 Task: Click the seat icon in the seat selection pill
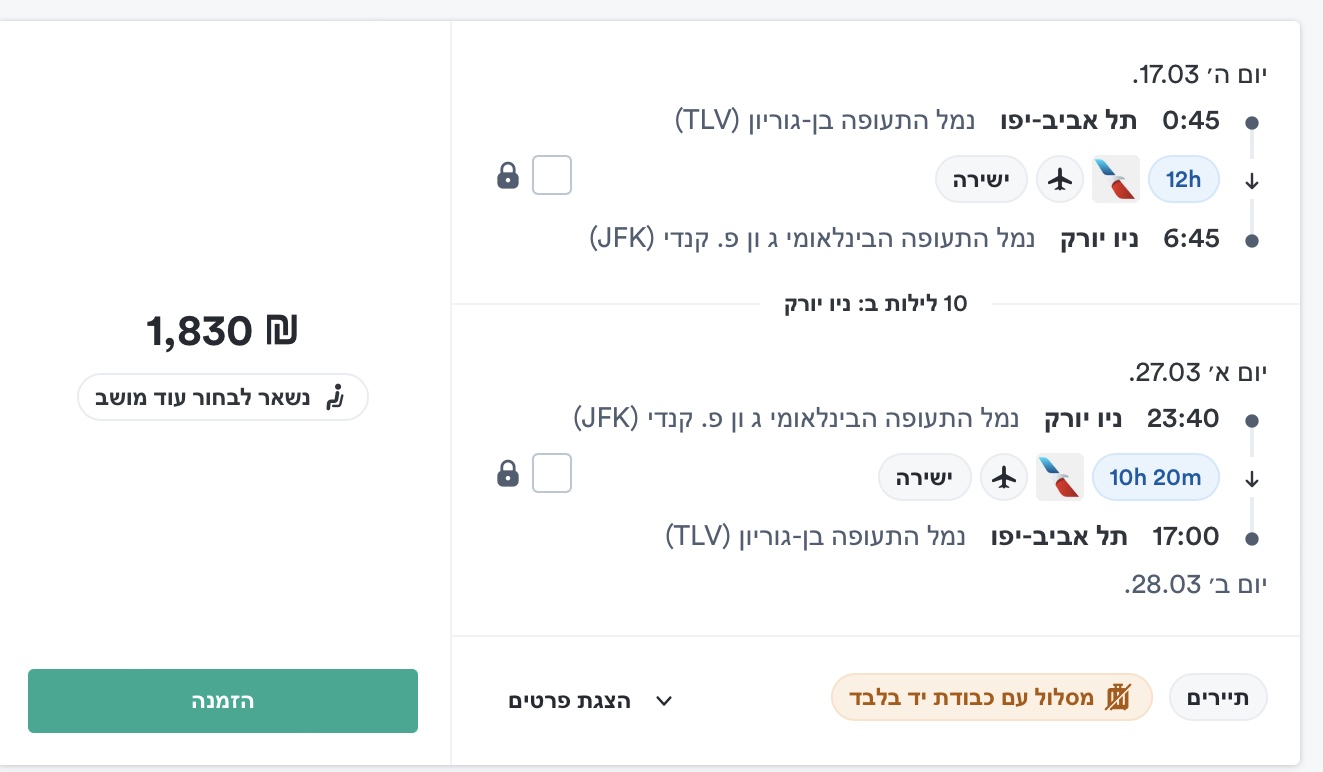pos(336,398)
